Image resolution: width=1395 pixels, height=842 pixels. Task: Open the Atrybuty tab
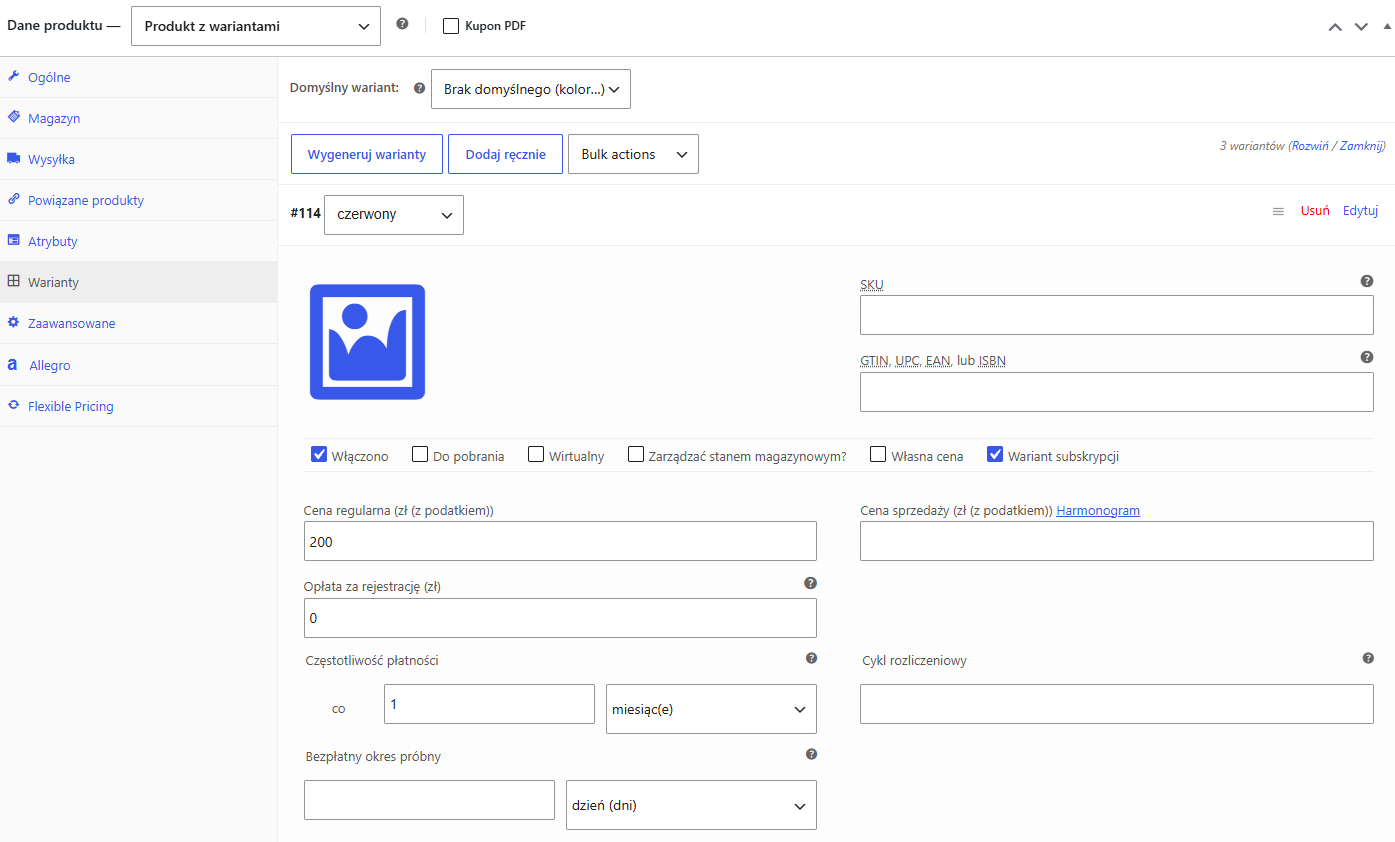[138, 241]
